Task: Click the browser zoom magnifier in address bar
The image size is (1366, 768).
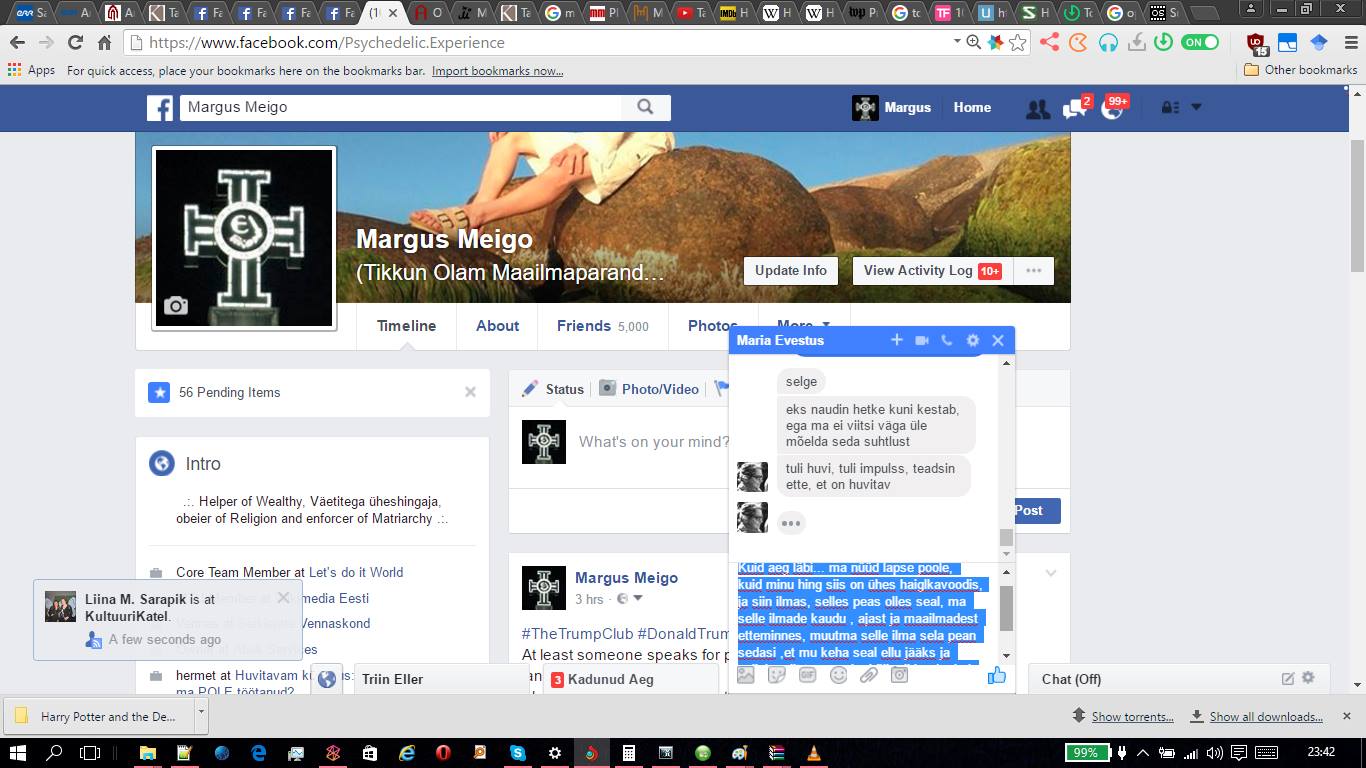Action: click(x=974, y=42)
